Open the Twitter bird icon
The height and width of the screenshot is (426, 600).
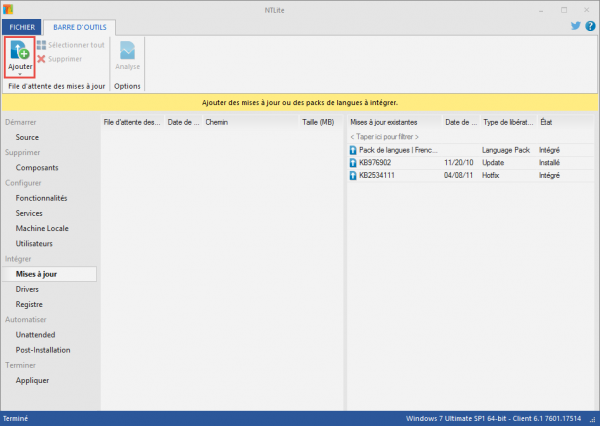(576, 26)
